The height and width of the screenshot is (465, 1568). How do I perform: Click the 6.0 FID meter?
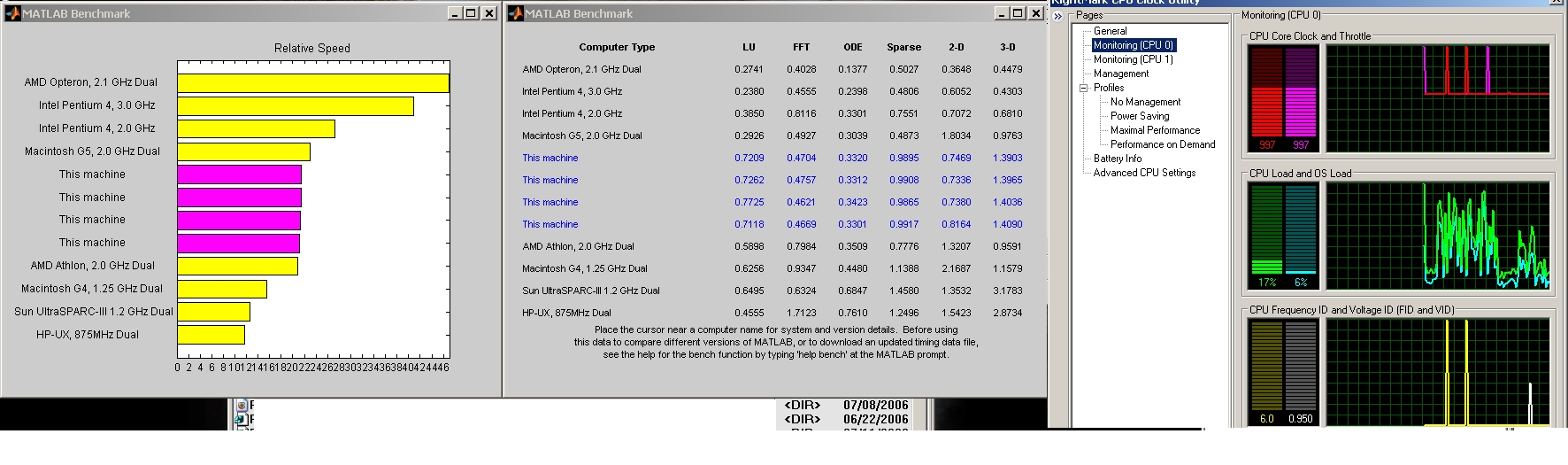(x=1266, y=373)
